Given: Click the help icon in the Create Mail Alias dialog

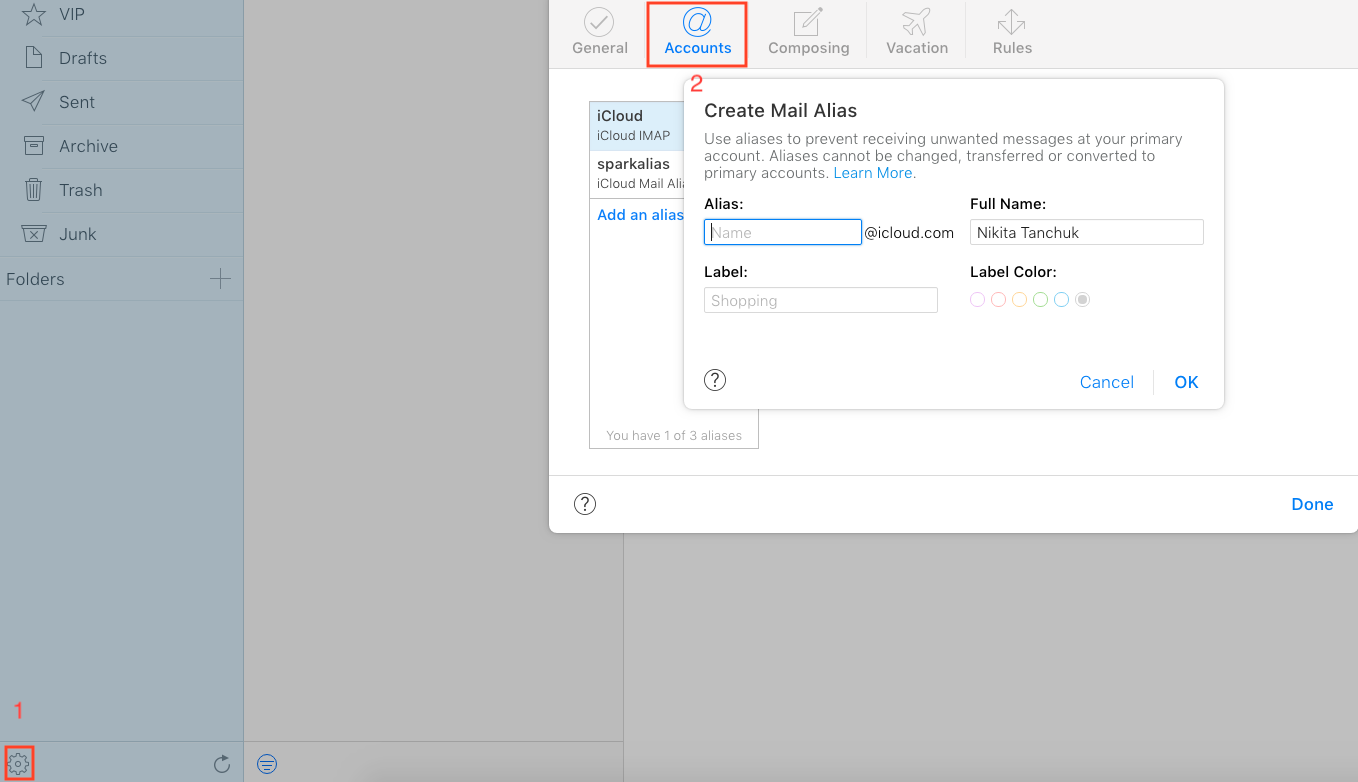Looking at the screenshot, I should coord(715,380).
